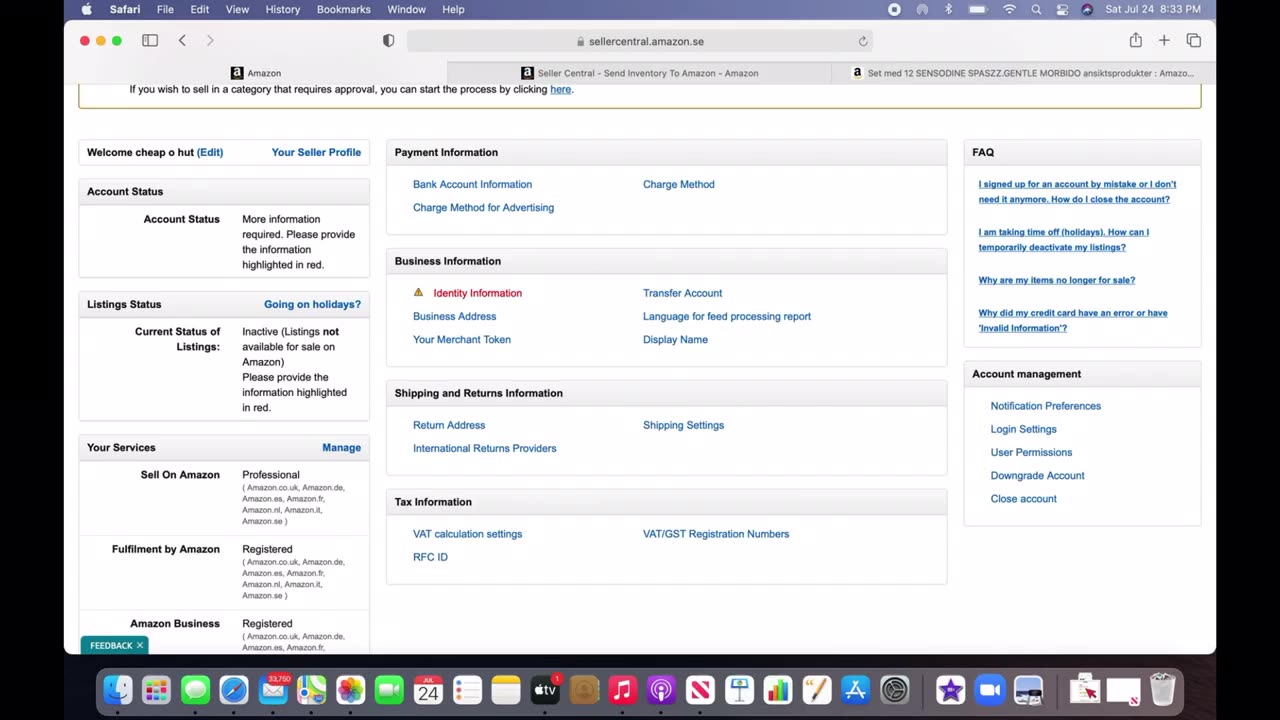The image size is (1280, 720).
Task: Open Messages from the dock
Action: pyautogui.click(x=195, y=690)
